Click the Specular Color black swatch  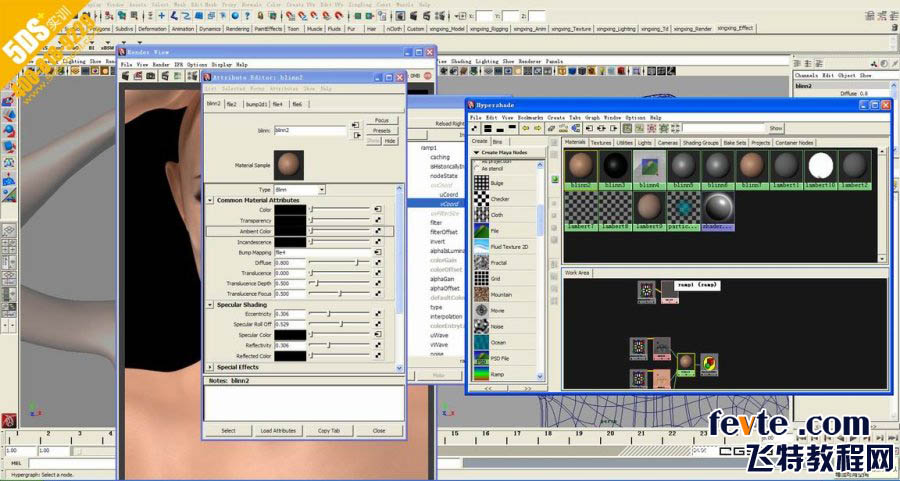pyautogui.click(x=290, y=334)
